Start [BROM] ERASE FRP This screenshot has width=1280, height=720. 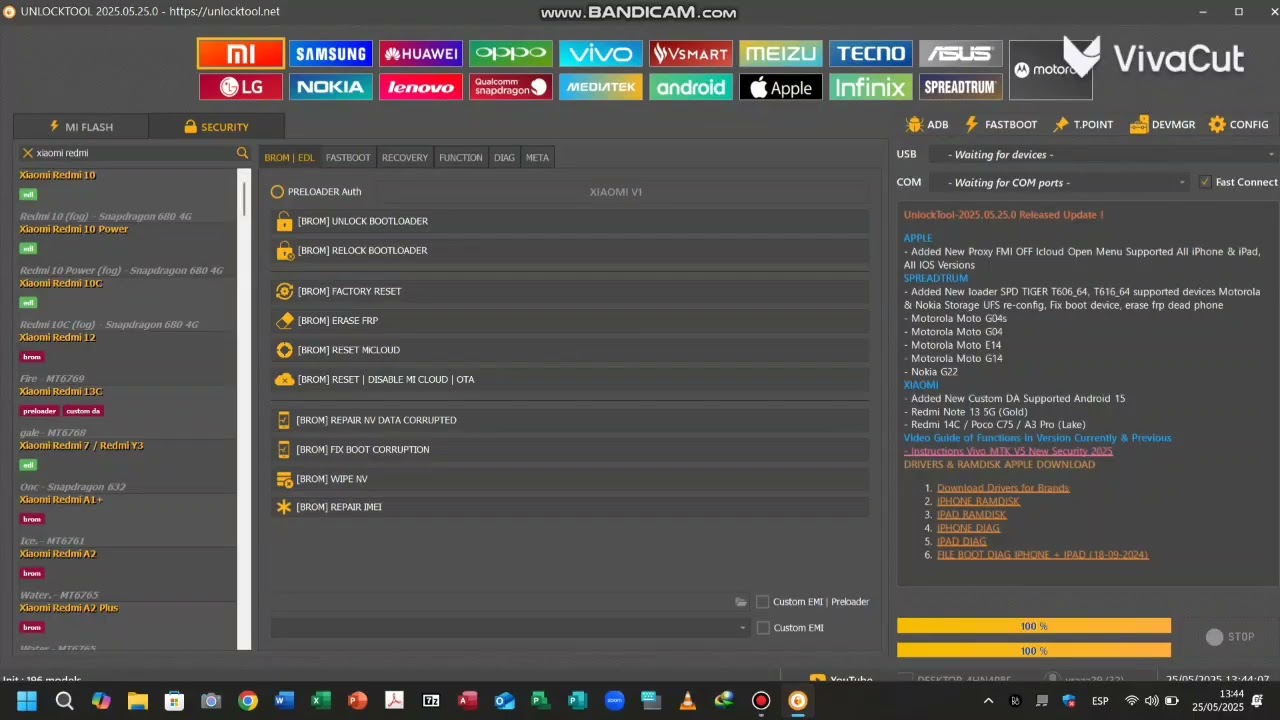click(570, 321)
